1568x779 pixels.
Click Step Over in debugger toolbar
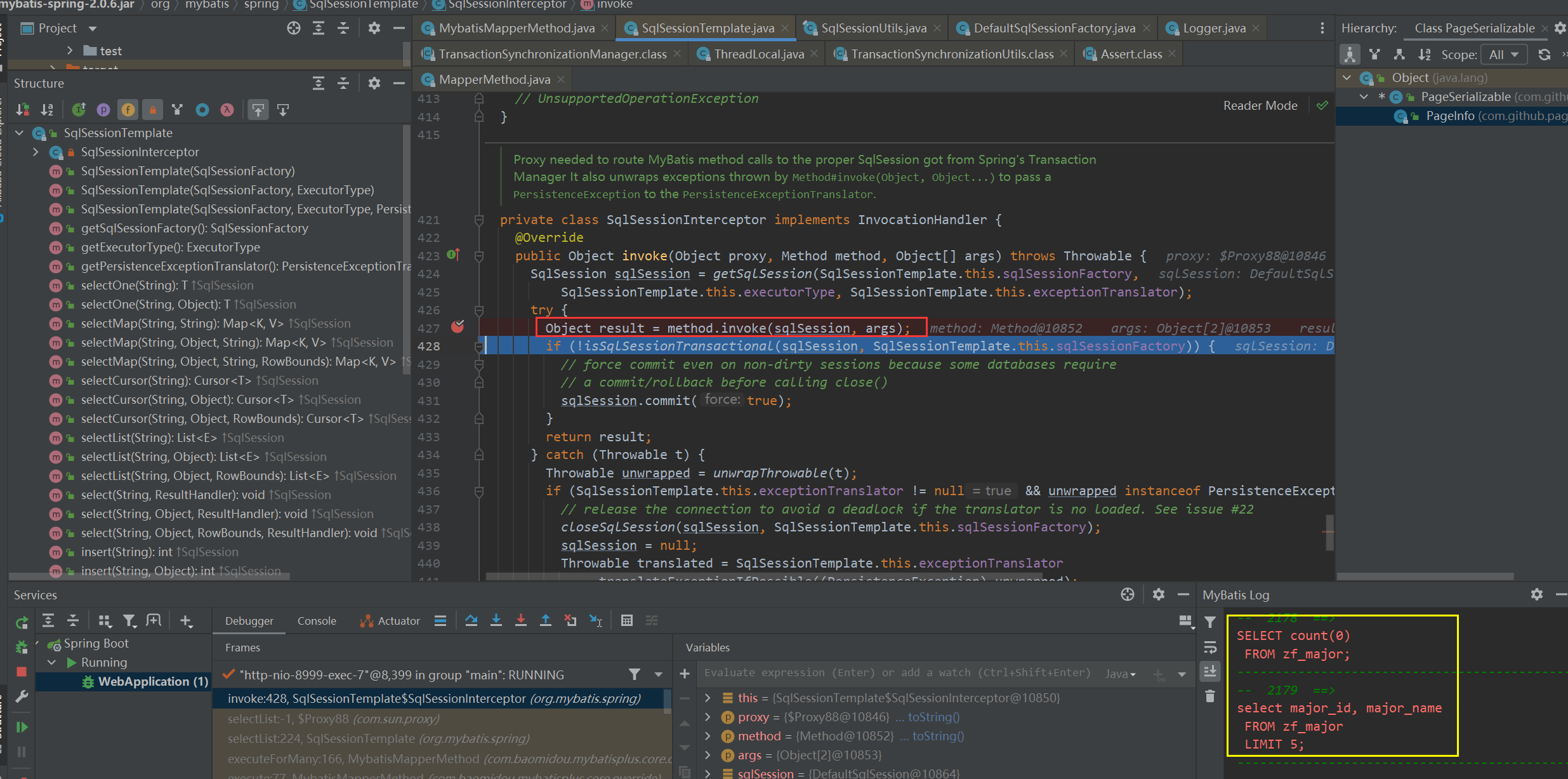click(471, 620)
